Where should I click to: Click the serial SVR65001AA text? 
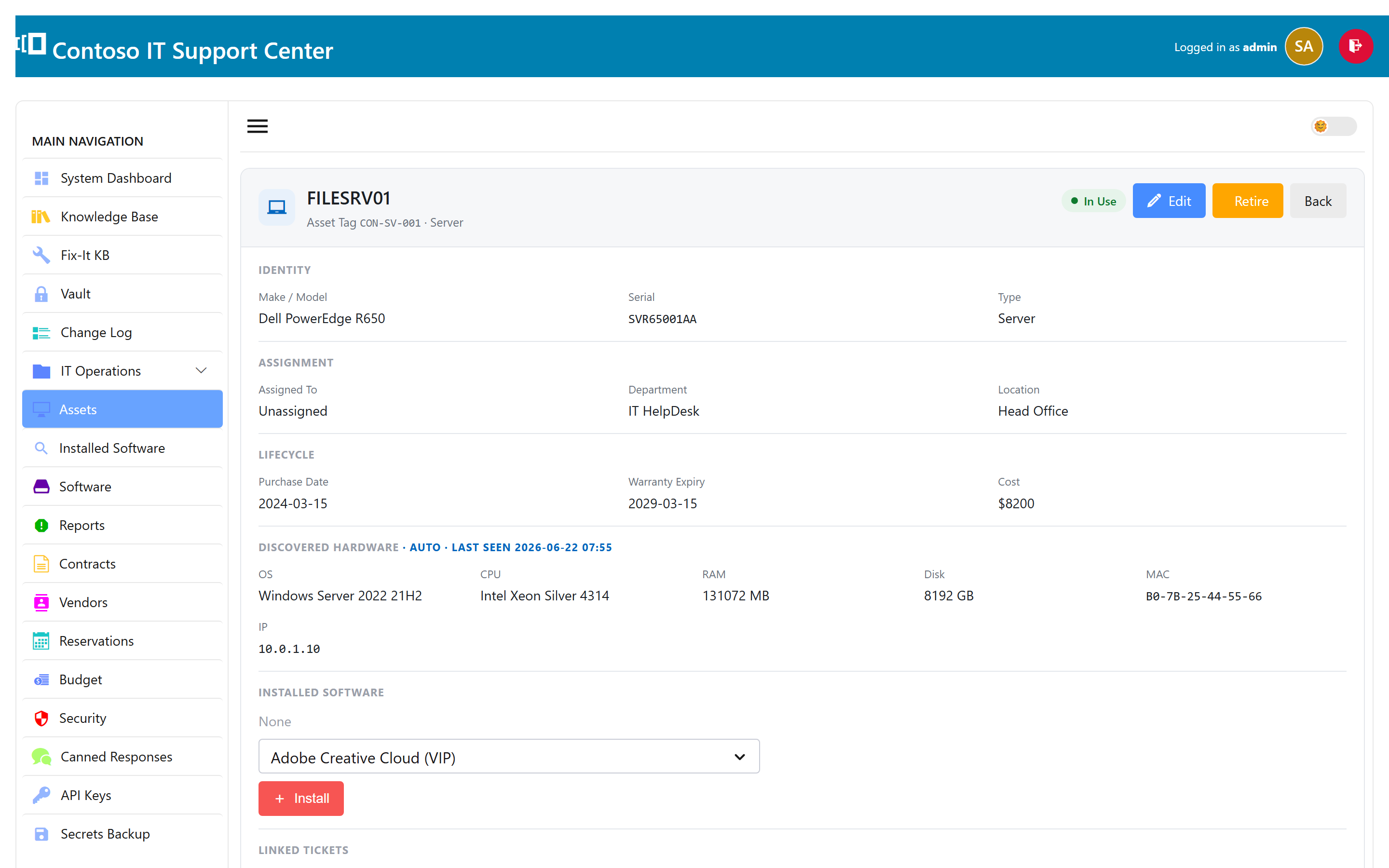[662, 319]
